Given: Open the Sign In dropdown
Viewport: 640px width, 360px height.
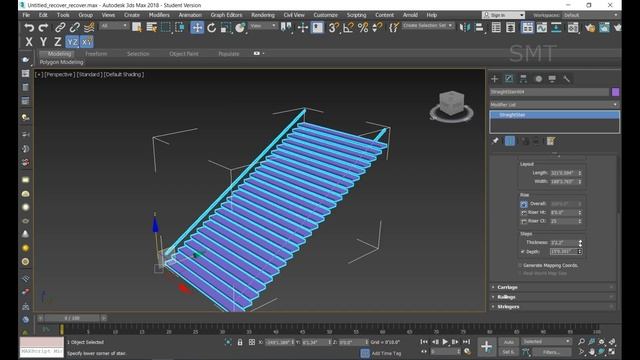Looking at the screenshot, I should pyautogui.click(x=504, y=15).
